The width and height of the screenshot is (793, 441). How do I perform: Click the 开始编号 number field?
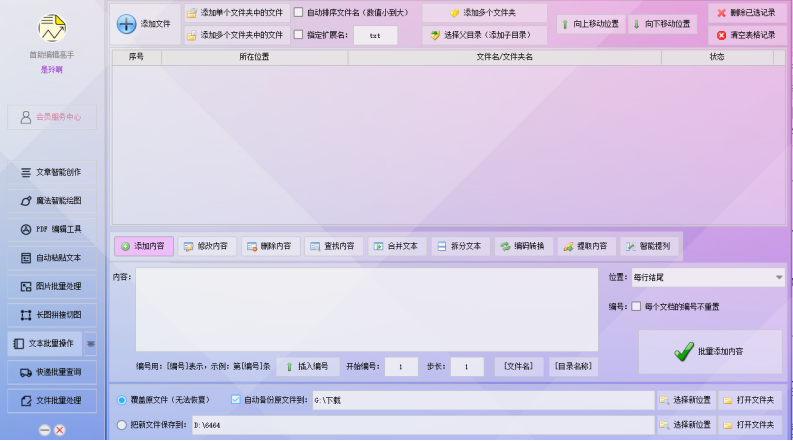pyautogui.click(x=401, y=367)
